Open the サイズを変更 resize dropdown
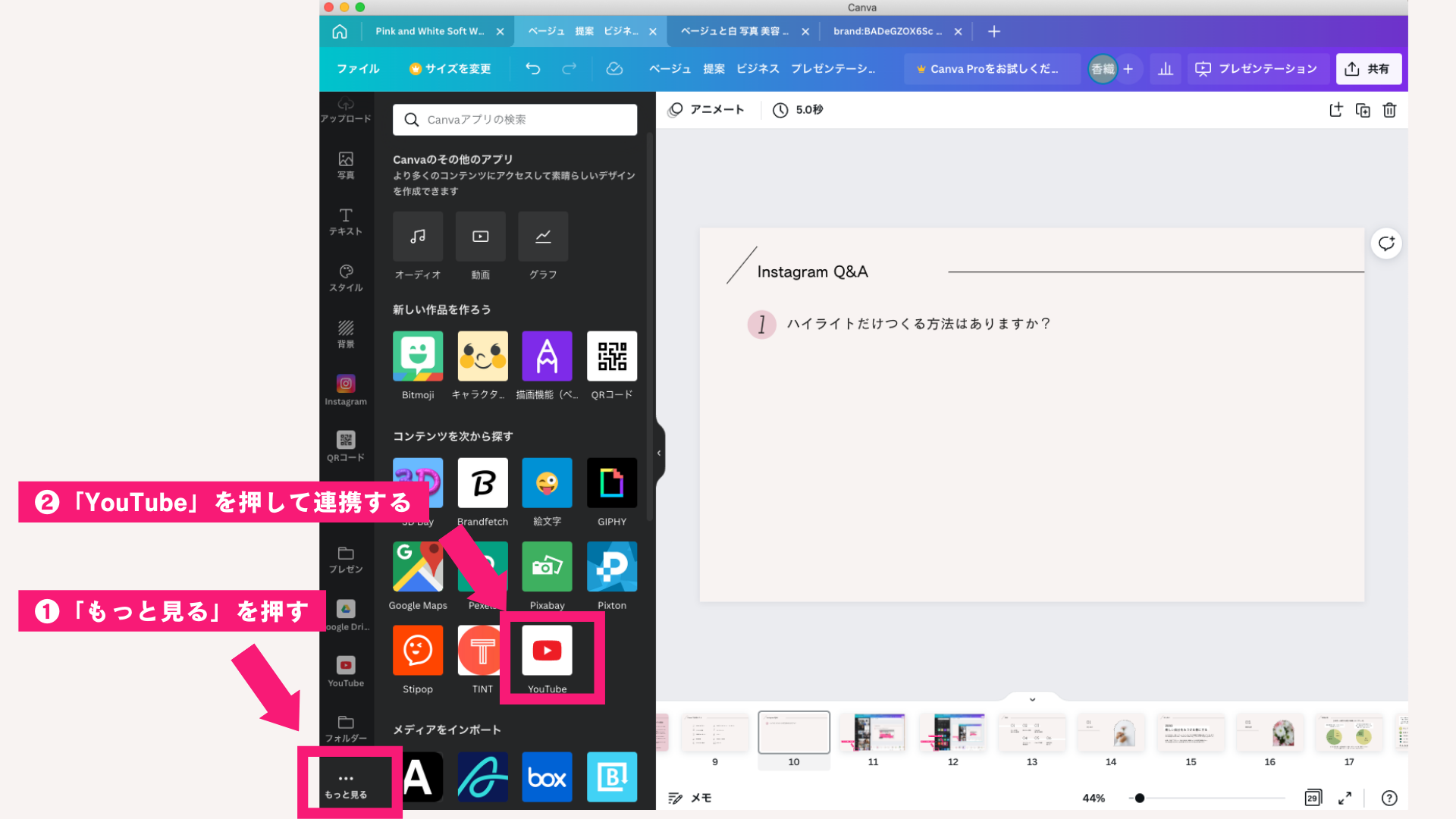 coord(450,69)
